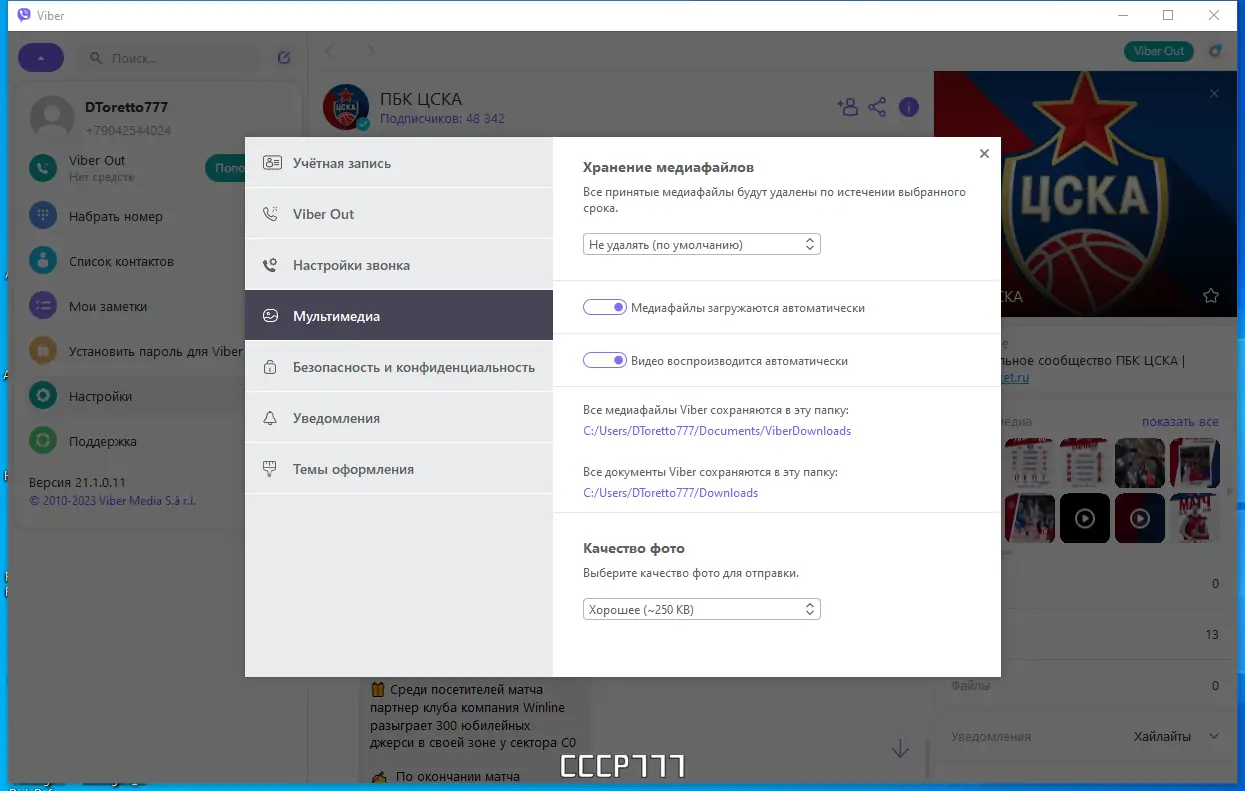This screenshot has width=1245, height=791.
Task: Toggle channel favorite with the star icon
Action: pos(1211,296)
